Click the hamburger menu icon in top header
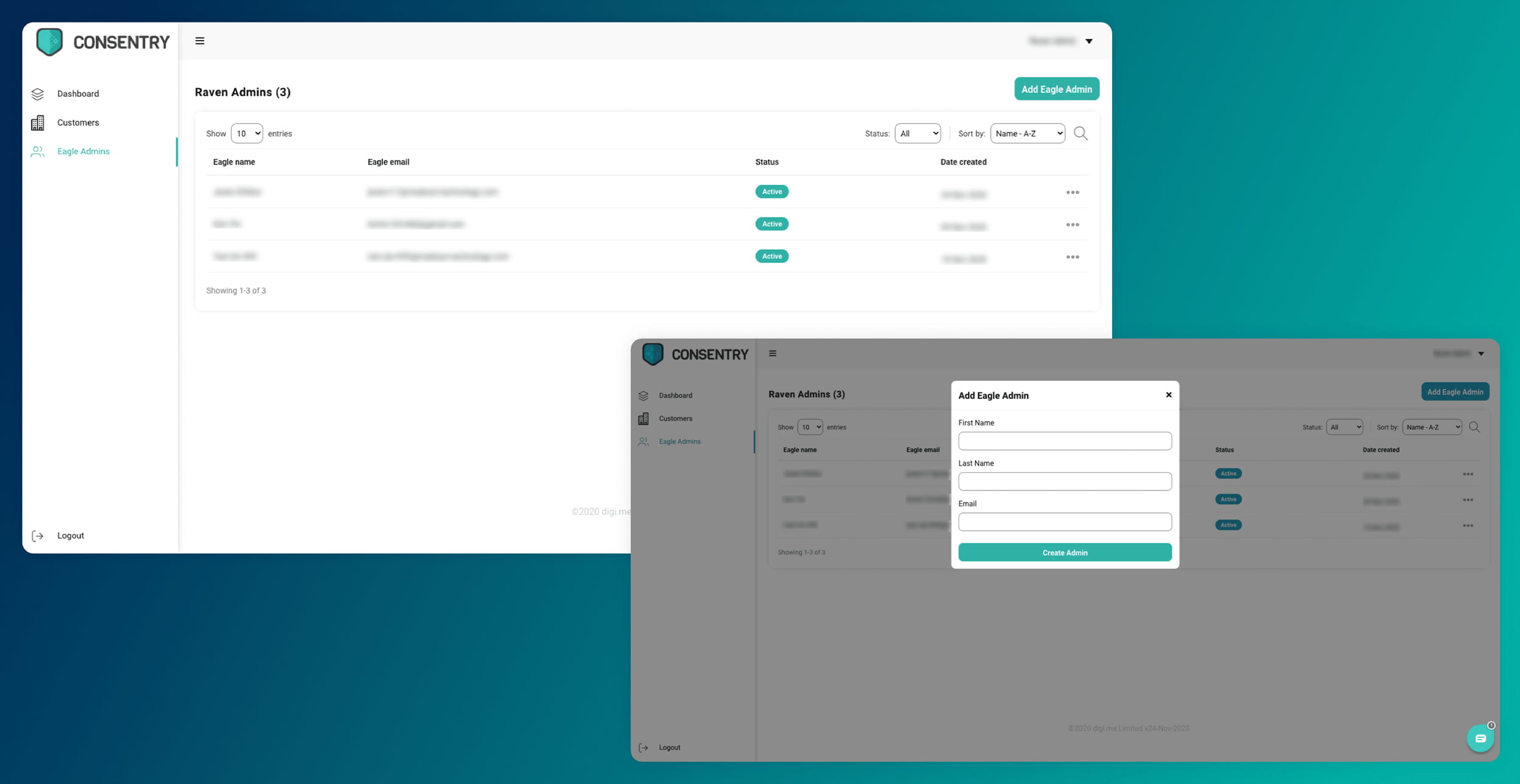1520x784 pixels. [199, 41]
